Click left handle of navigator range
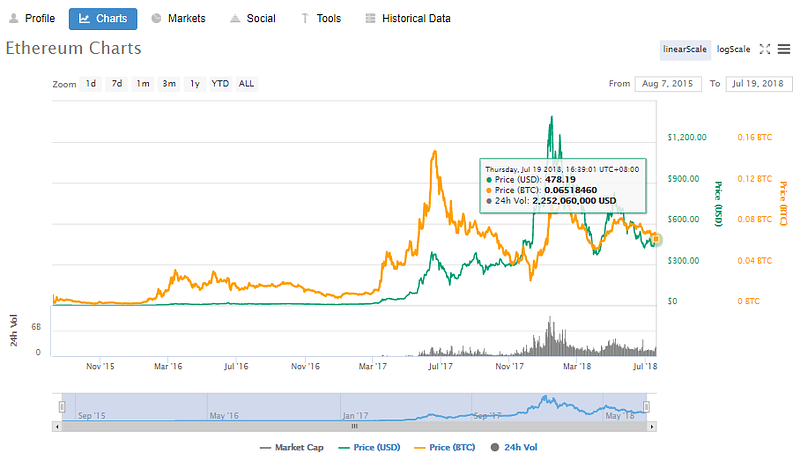 coord(62,407)
